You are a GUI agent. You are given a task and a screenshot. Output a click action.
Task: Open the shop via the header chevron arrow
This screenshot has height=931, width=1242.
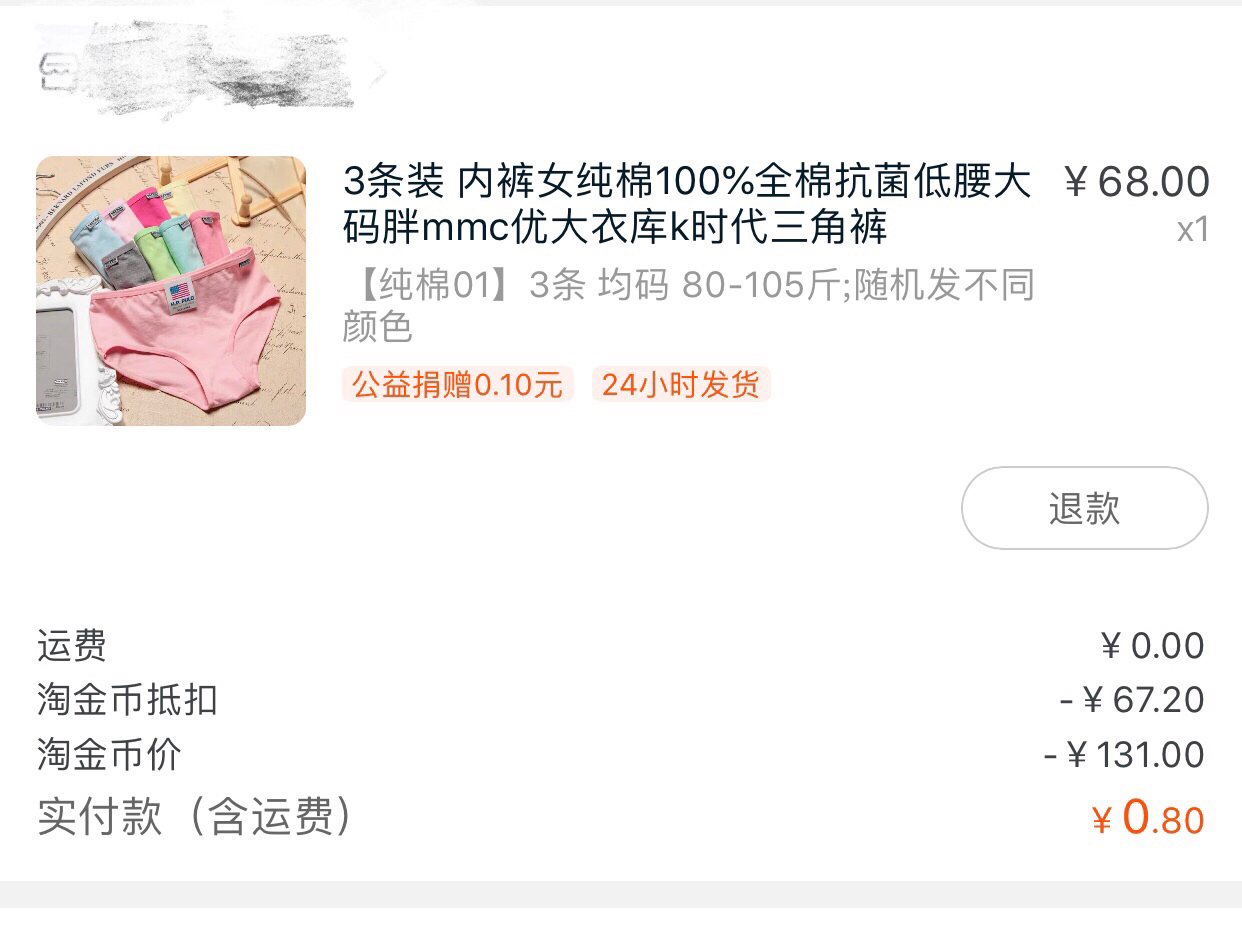pos(379,72)
